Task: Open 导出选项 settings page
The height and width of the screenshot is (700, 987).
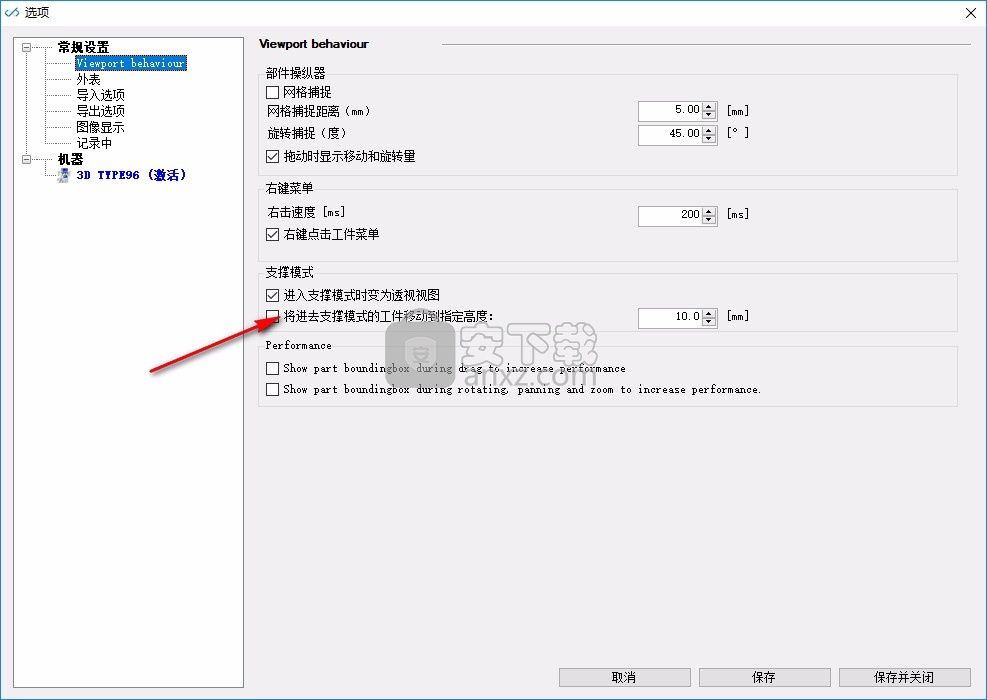Action: [100, 111]
